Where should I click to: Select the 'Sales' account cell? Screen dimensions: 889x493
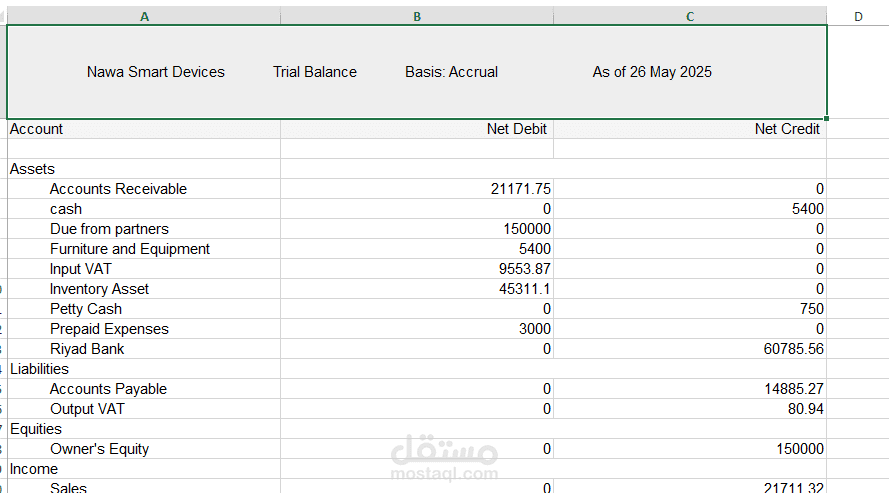click(x=144, y=487)
